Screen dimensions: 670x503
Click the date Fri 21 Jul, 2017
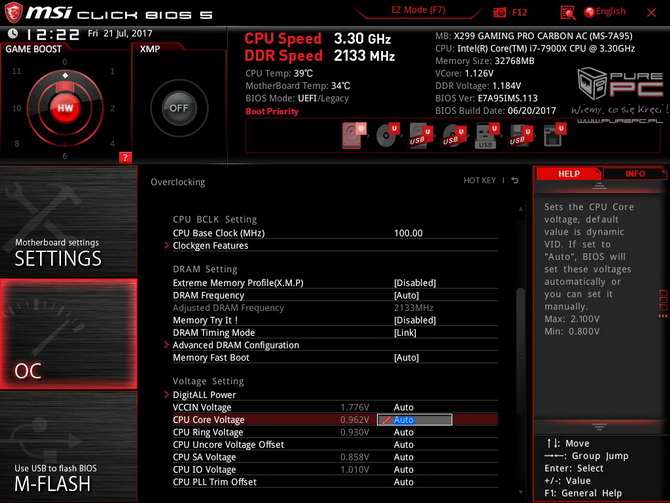(x=120, y=33)
